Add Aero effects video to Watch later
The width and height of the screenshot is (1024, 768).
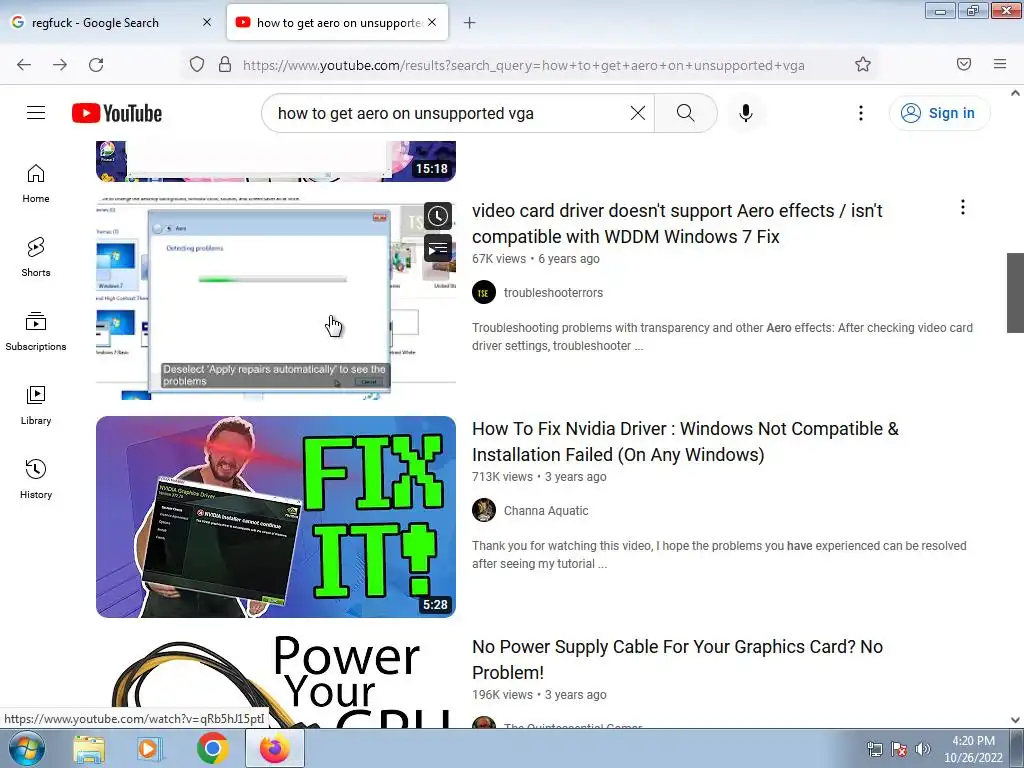pyautogui.click(x=438, y=216)
